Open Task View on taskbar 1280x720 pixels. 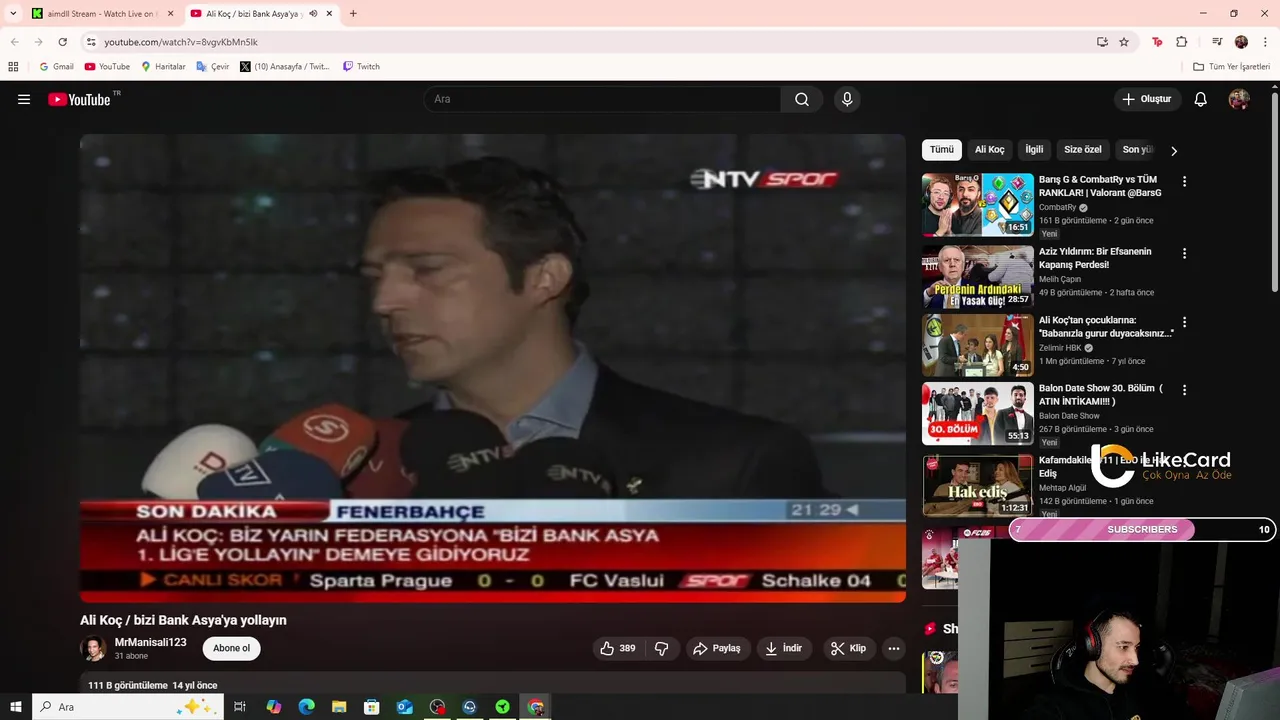(x=240, y=707)
